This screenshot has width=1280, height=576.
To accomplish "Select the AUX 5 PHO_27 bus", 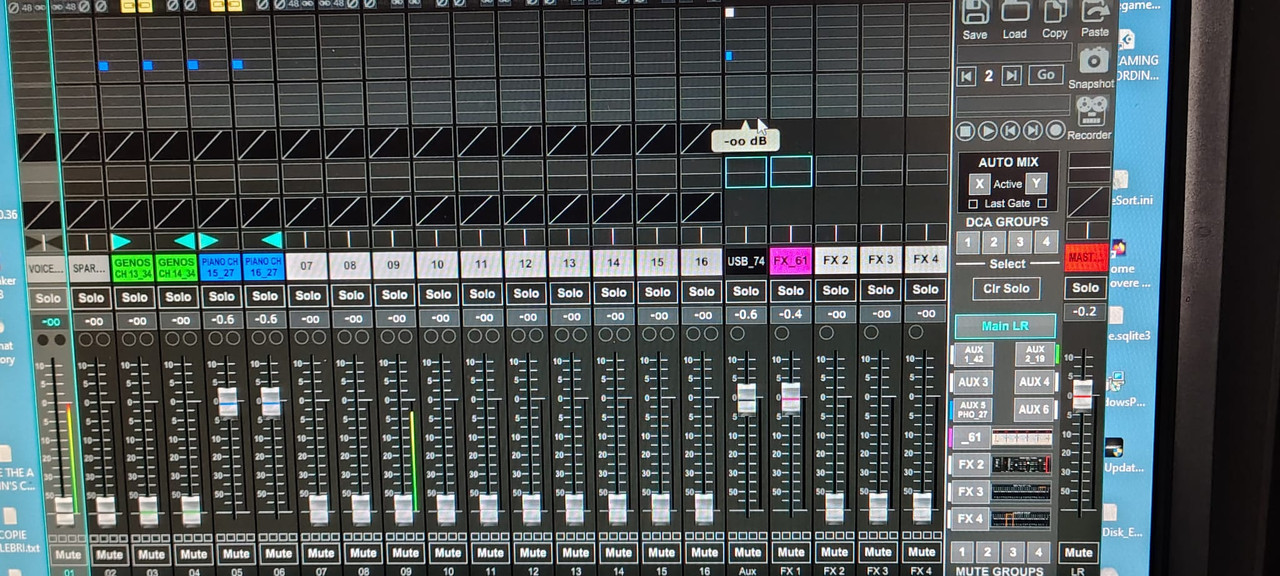I will (972, 410).
